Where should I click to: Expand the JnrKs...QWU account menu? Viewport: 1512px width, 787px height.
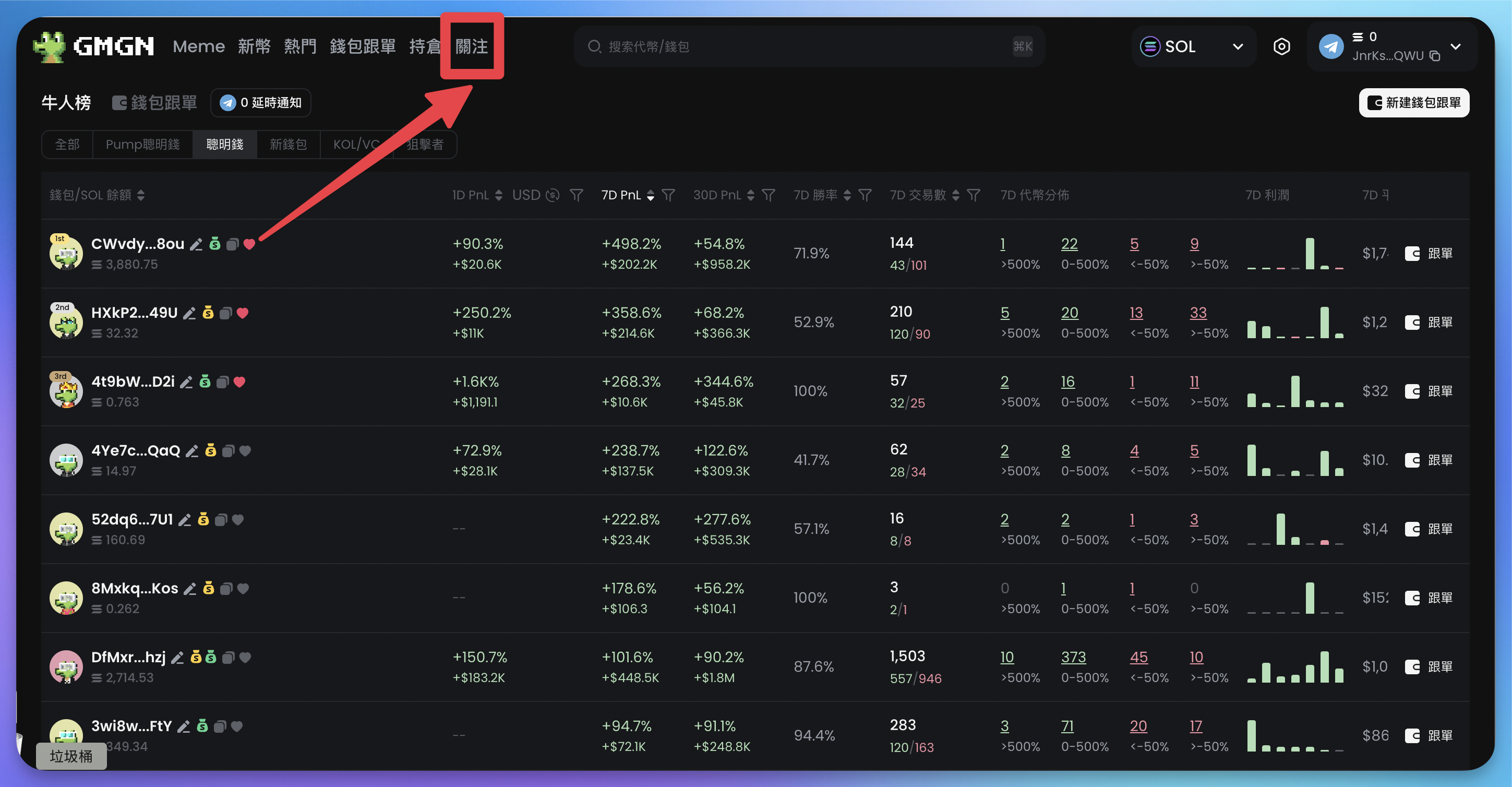[1456, 47]
